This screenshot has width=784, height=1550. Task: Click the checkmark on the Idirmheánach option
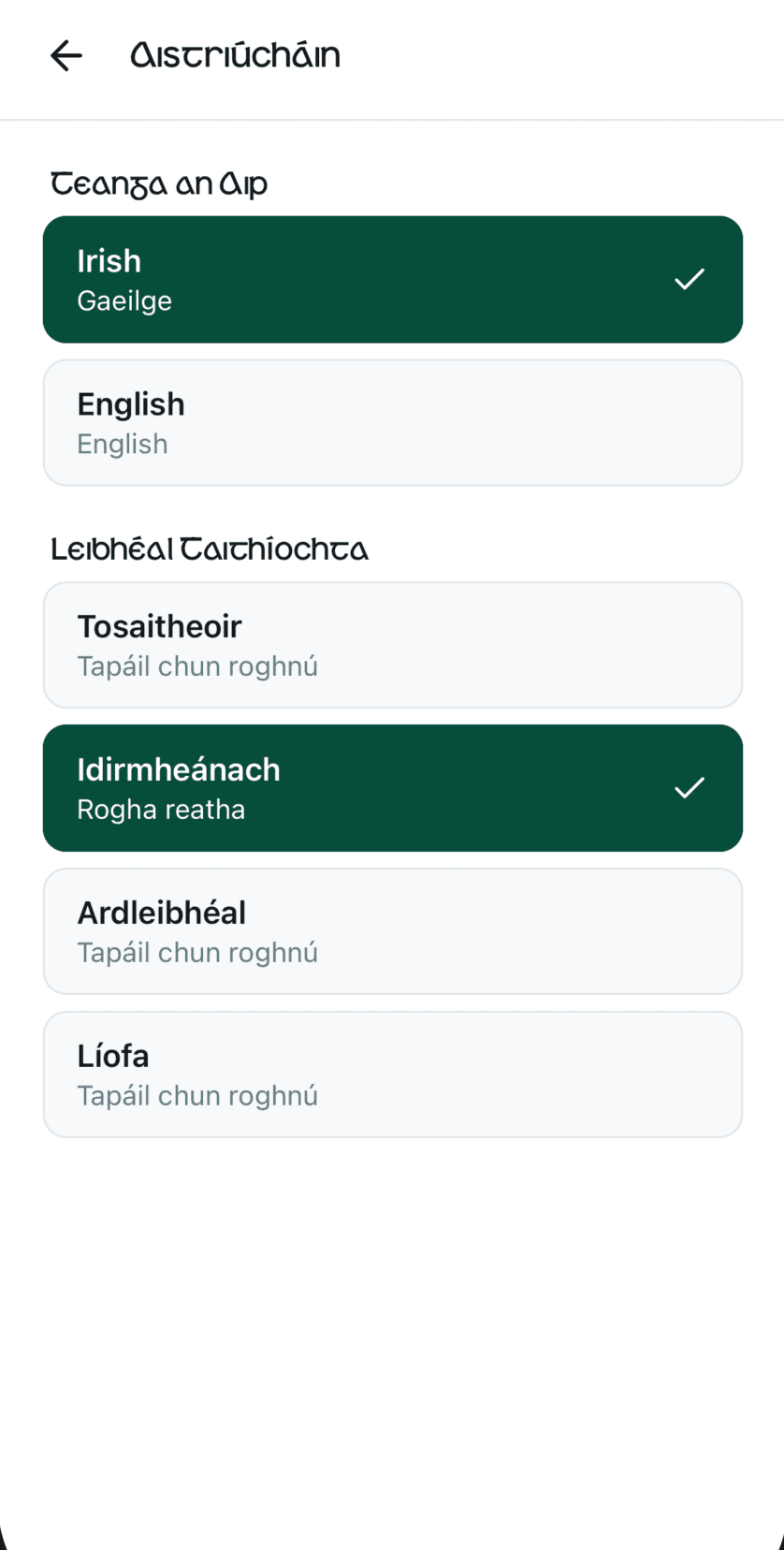[x=690, y=788]
